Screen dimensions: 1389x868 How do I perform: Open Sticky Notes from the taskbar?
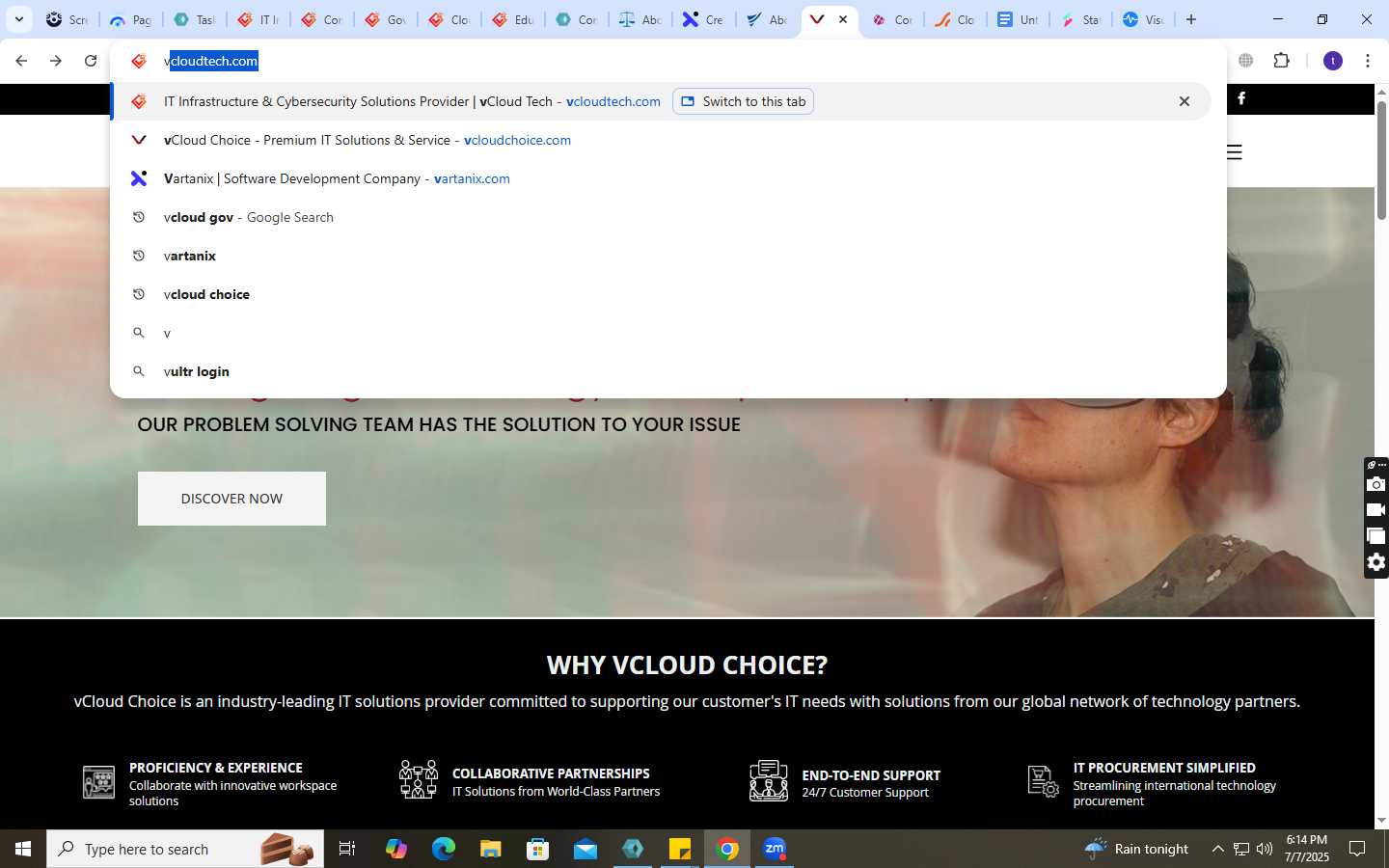[680, 849]
